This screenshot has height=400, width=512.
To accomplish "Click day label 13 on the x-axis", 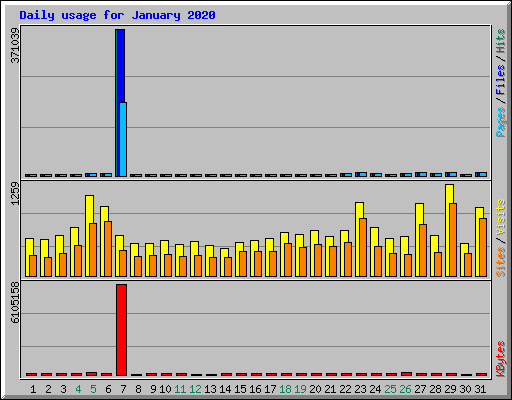I will point(210,389).
